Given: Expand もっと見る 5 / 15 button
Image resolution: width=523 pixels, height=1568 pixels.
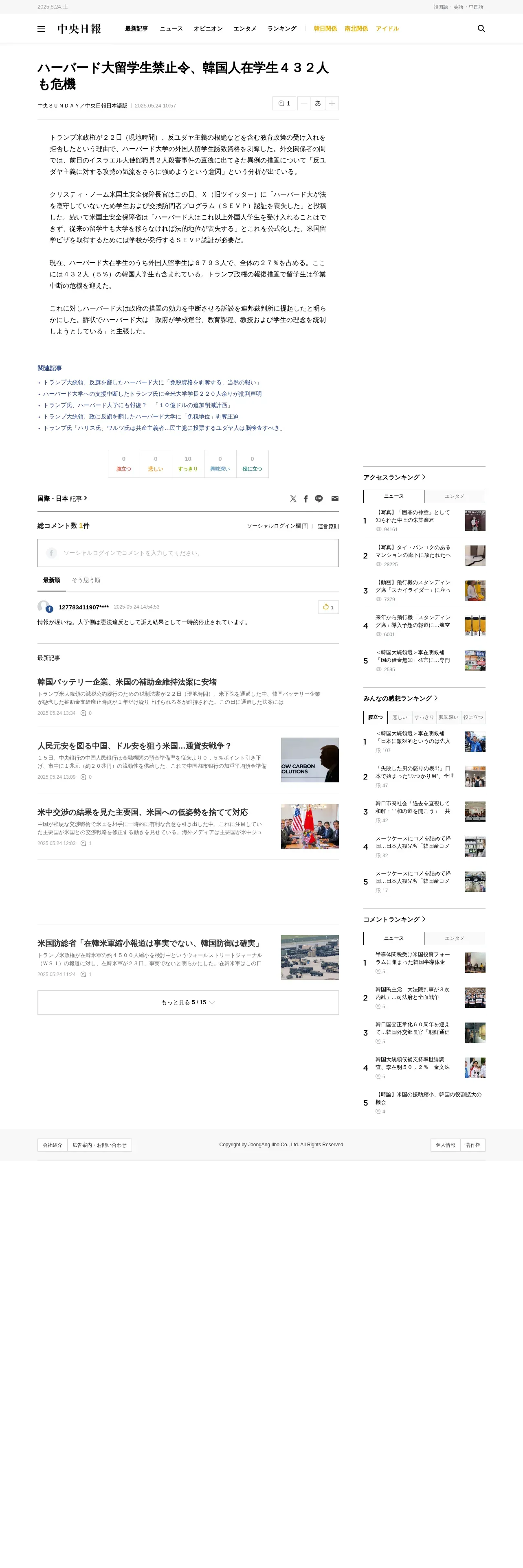Looking at the screenshot, I should (x=188, y=1002).
